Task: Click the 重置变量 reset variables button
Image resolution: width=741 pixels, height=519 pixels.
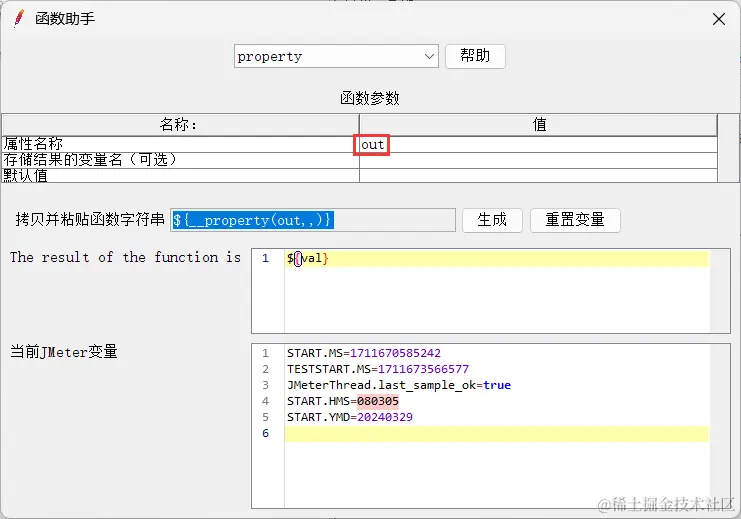Action: point(575,220)
